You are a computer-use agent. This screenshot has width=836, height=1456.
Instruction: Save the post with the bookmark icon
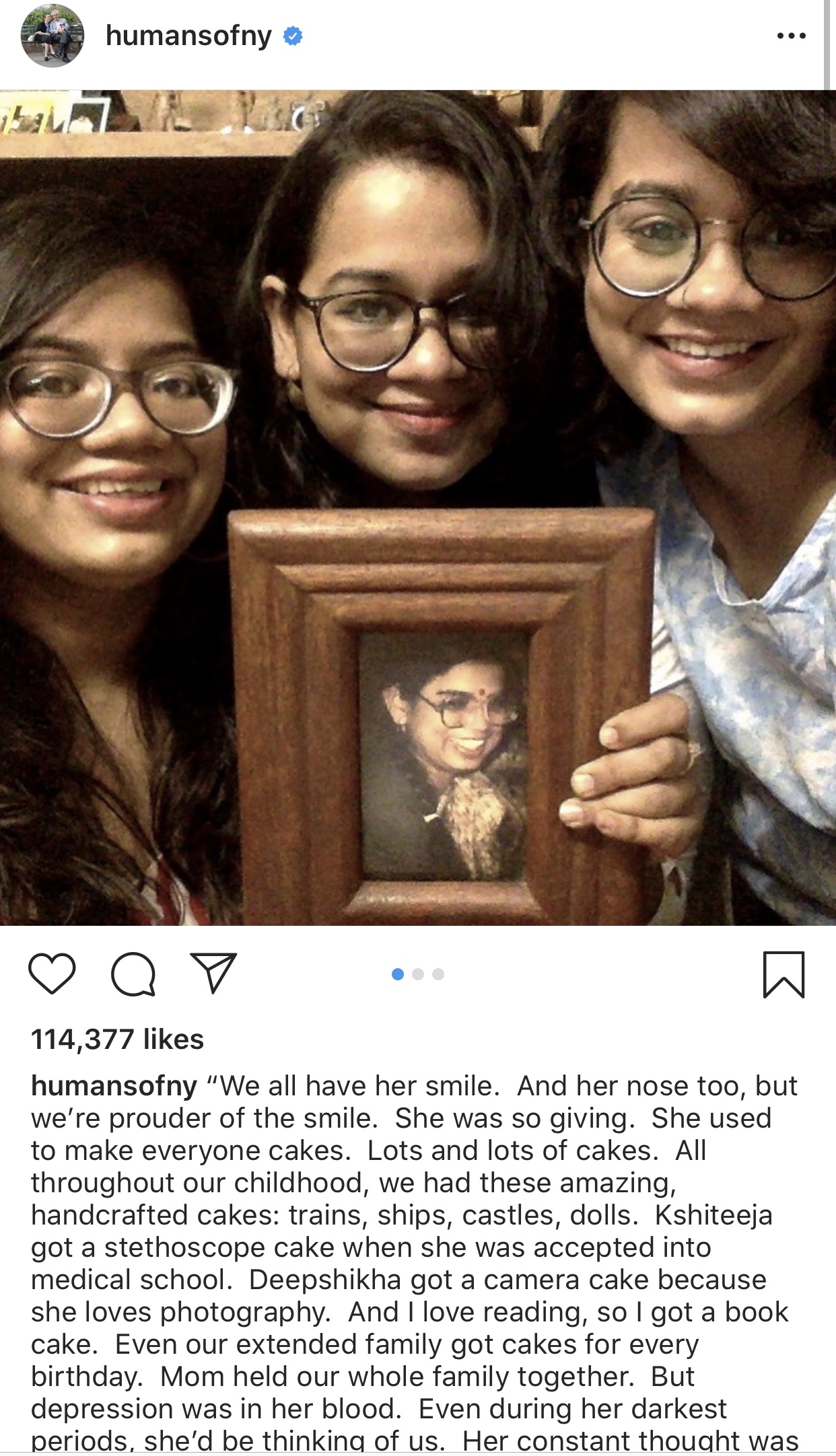(x=784, y=974)
